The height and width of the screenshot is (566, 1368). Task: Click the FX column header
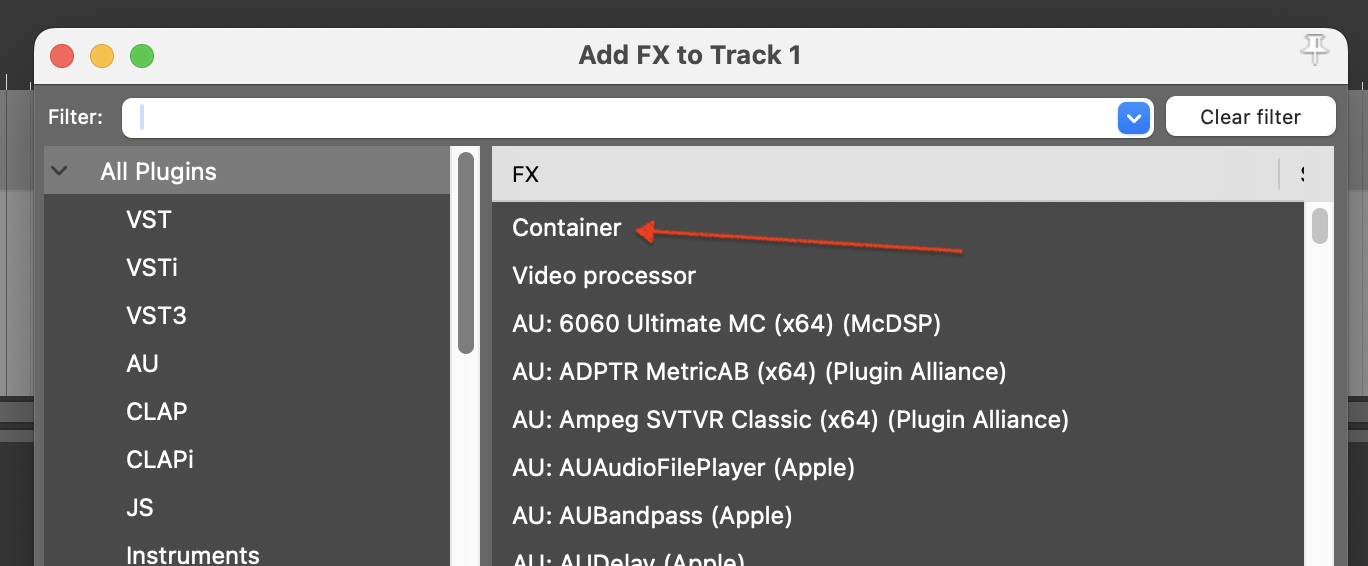(x=885, y=174)
